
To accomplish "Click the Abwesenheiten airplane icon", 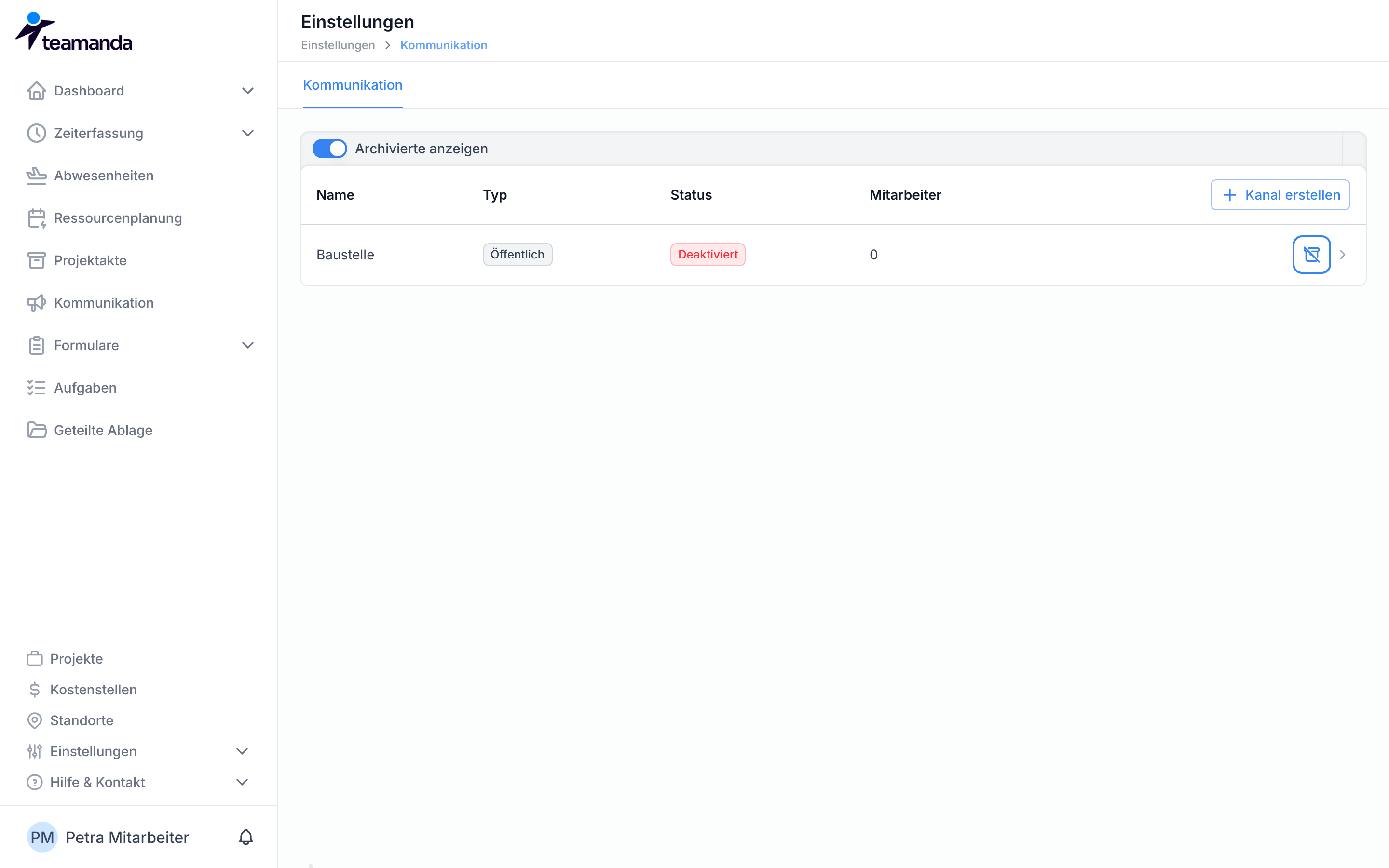I will 36,176.
